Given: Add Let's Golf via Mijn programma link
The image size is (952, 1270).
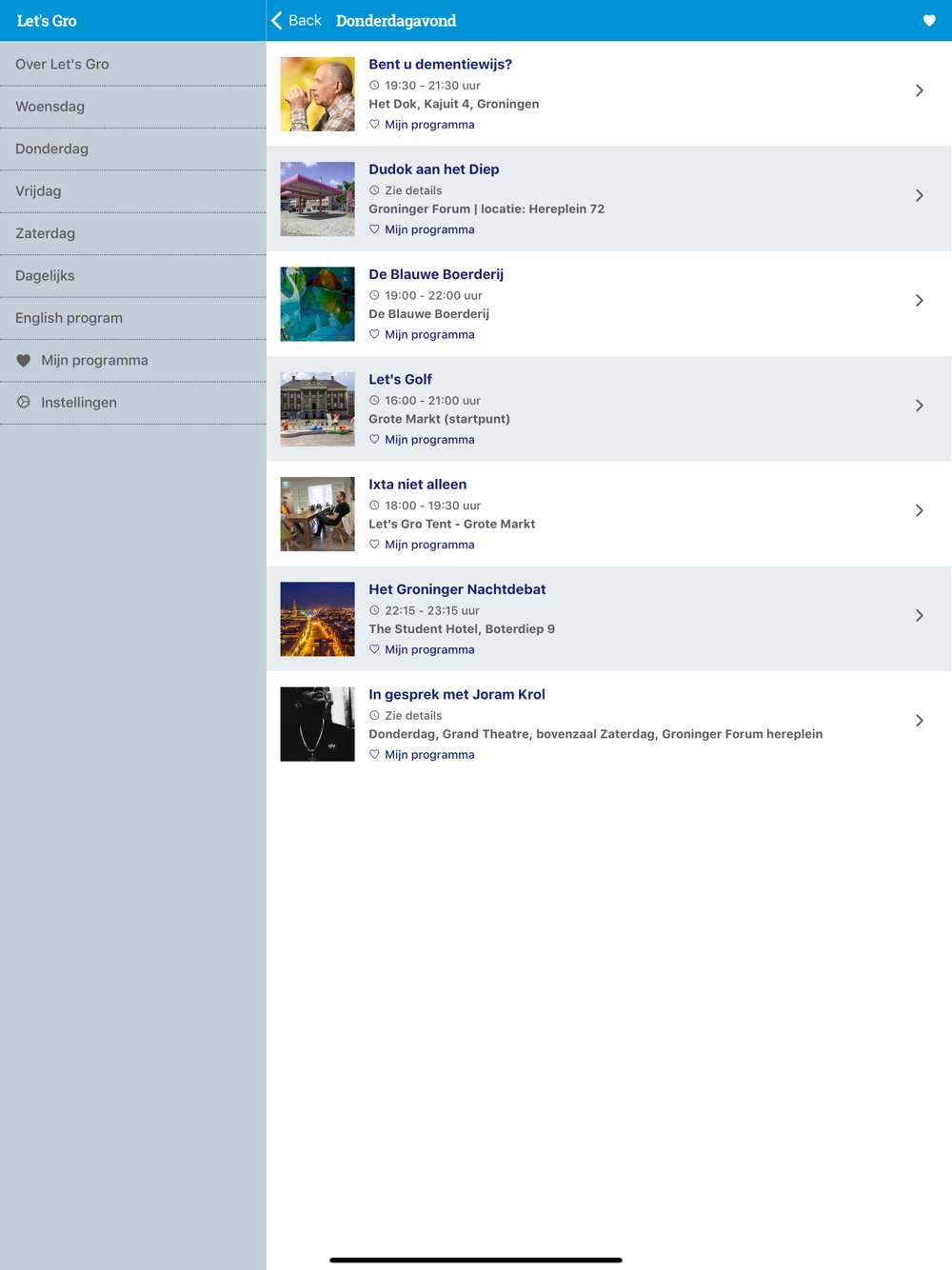Looking at the screenshot, I should point(429,440).
